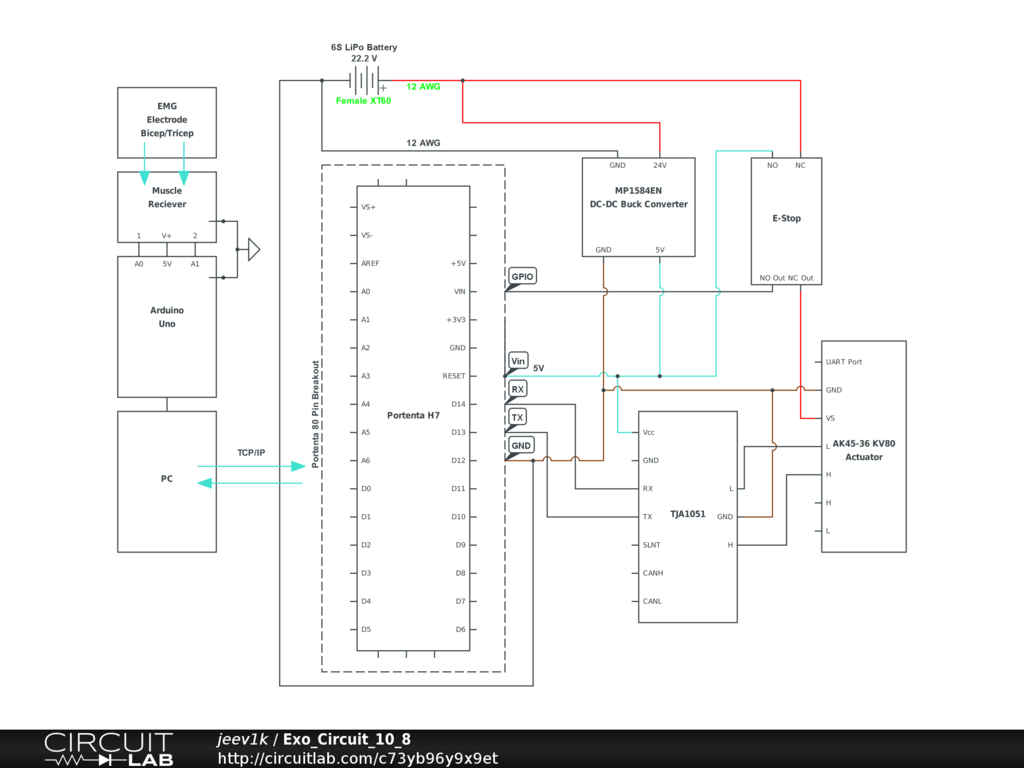1024x768 pixels.
Task: Click the ground symbol beside Muscle Receiver
Action: pos(252,249)
